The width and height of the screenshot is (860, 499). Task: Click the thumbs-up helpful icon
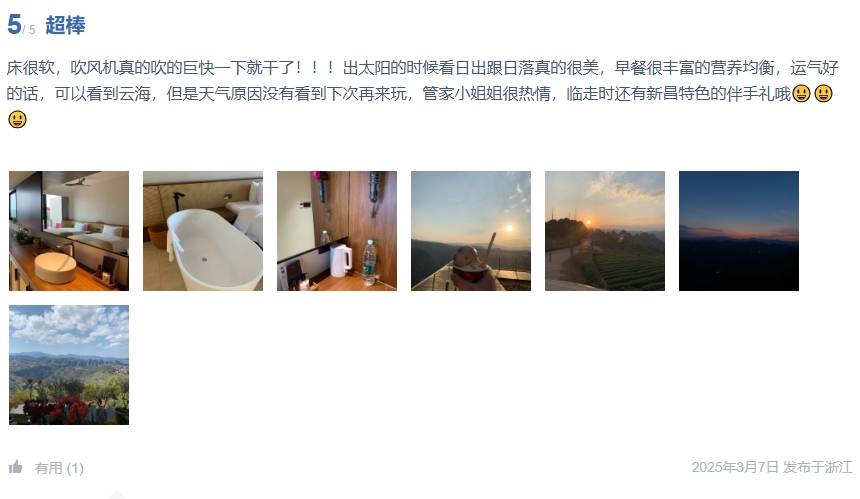tap(15, 467)
